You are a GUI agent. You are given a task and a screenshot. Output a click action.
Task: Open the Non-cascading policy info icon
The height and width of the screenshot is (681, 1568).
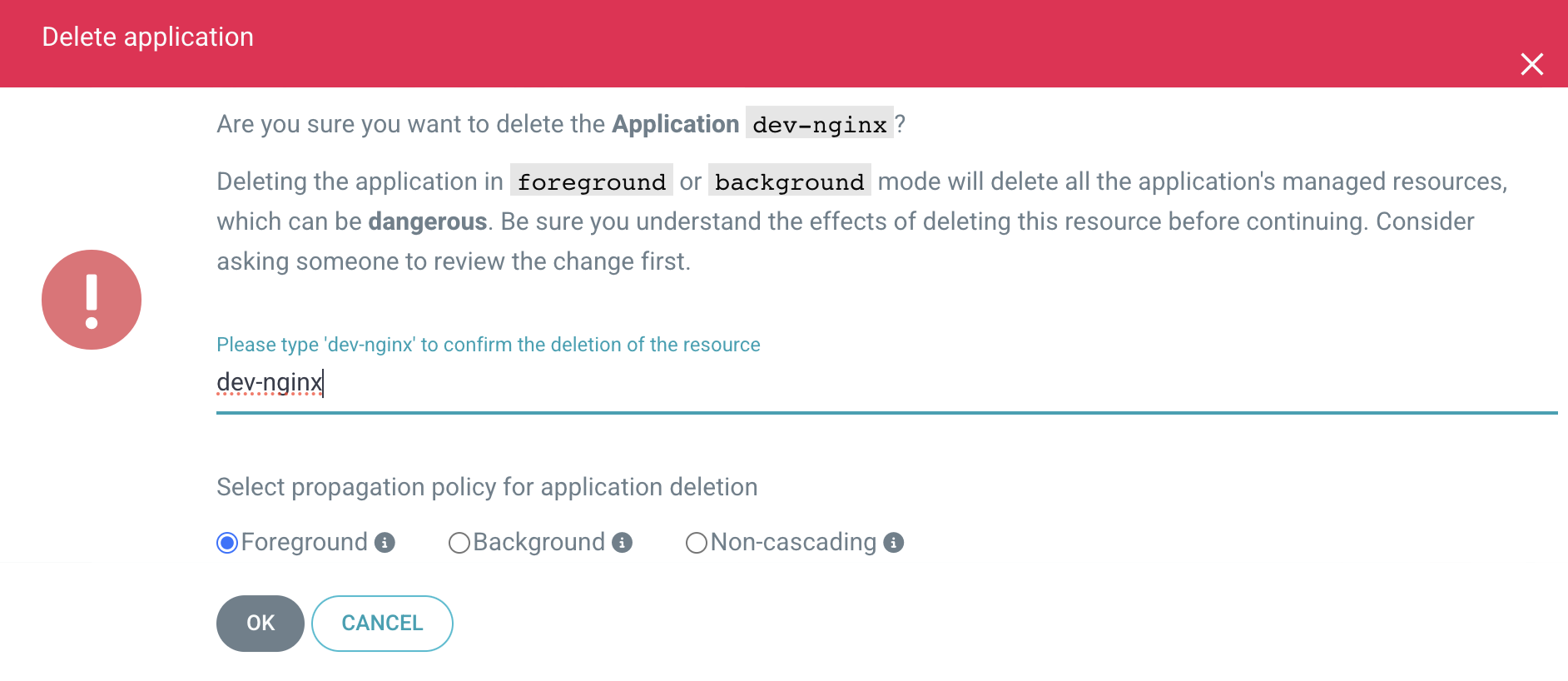[893, 543]
